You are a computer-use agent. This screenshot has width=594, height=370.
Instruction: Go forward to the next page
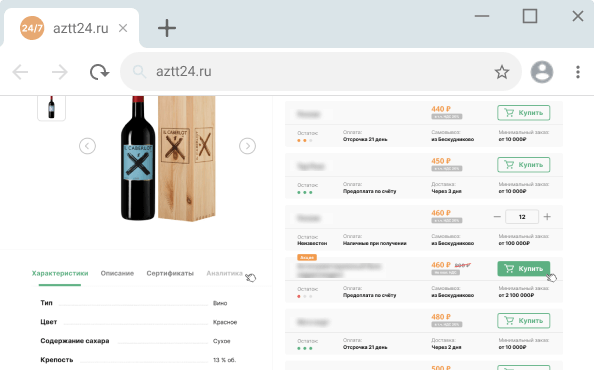coord(59,72)
